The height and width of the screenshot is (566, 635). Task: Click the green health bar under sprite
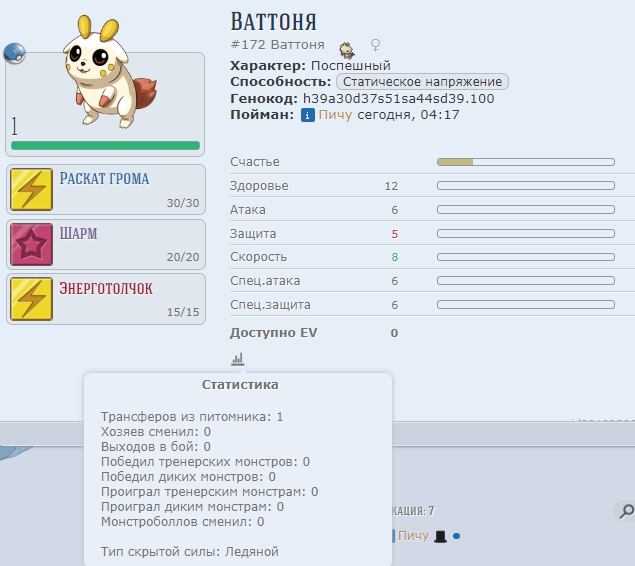105,145
